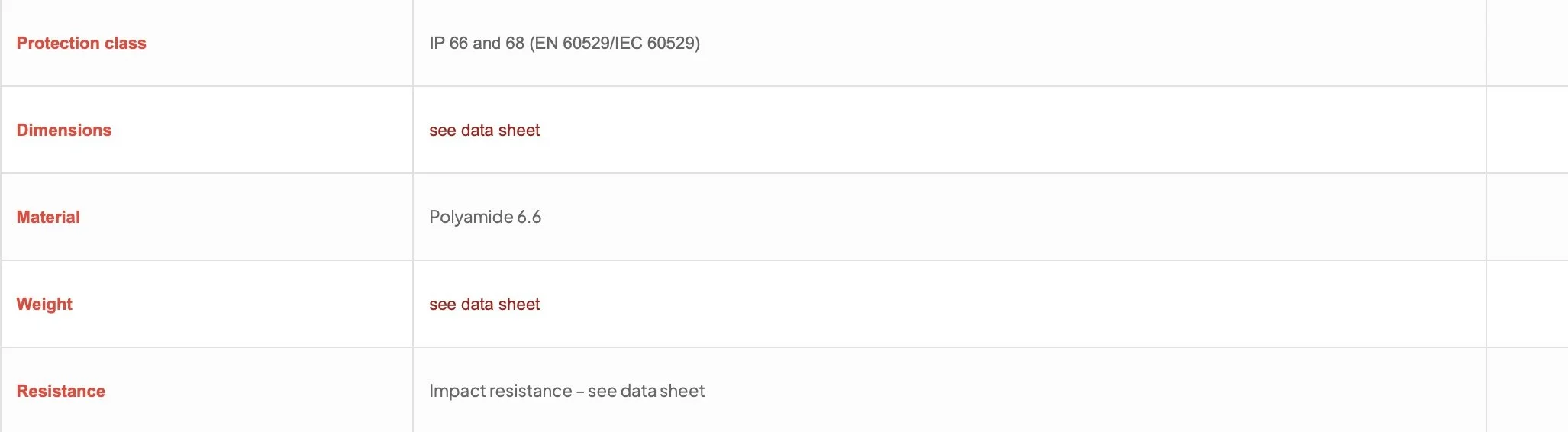
Task: Select the word "Polyamide" in Material row
Action: click(471, 218)
